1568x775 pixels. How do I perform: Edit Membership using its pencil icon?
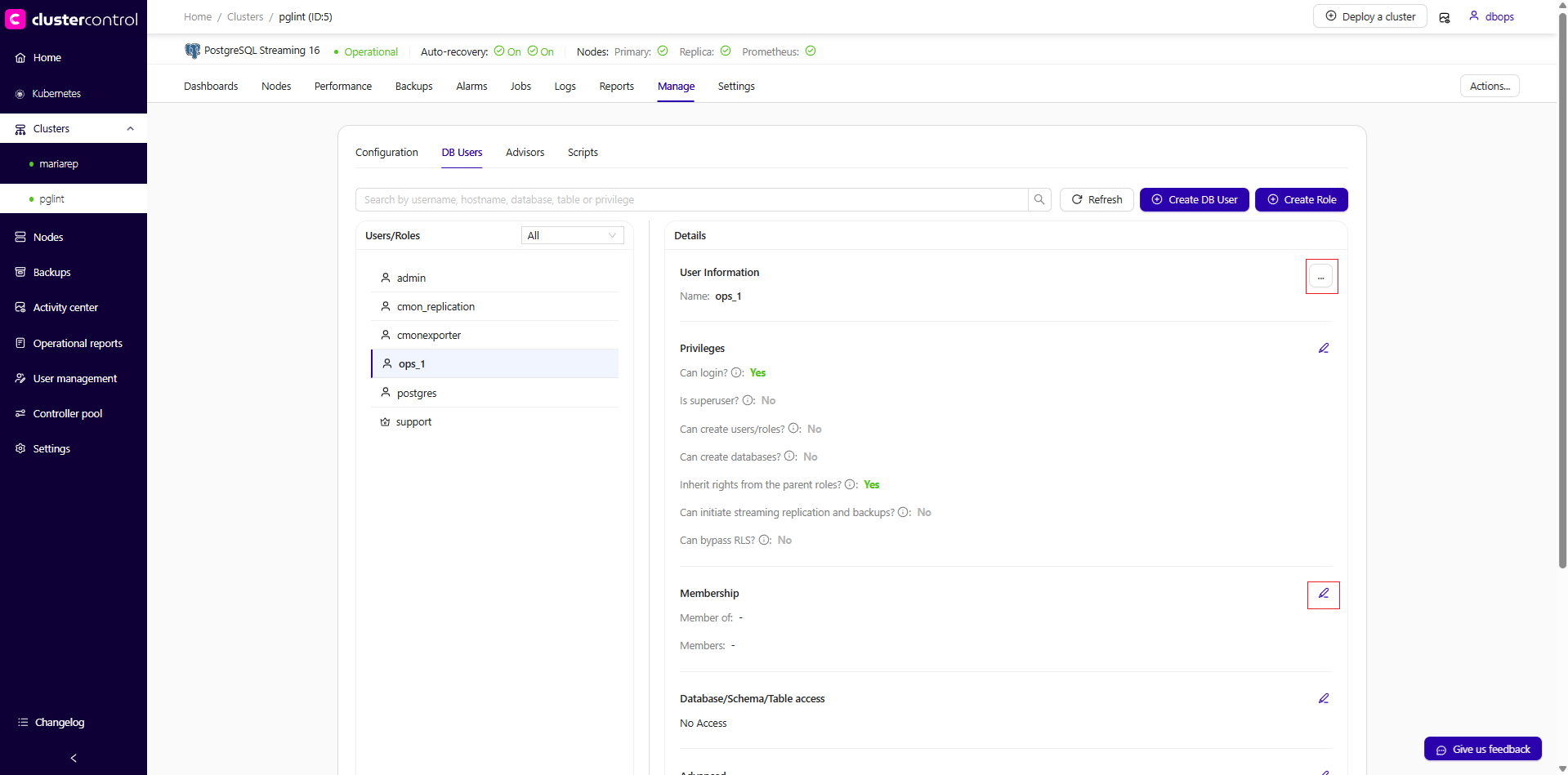pos(1323,595)
